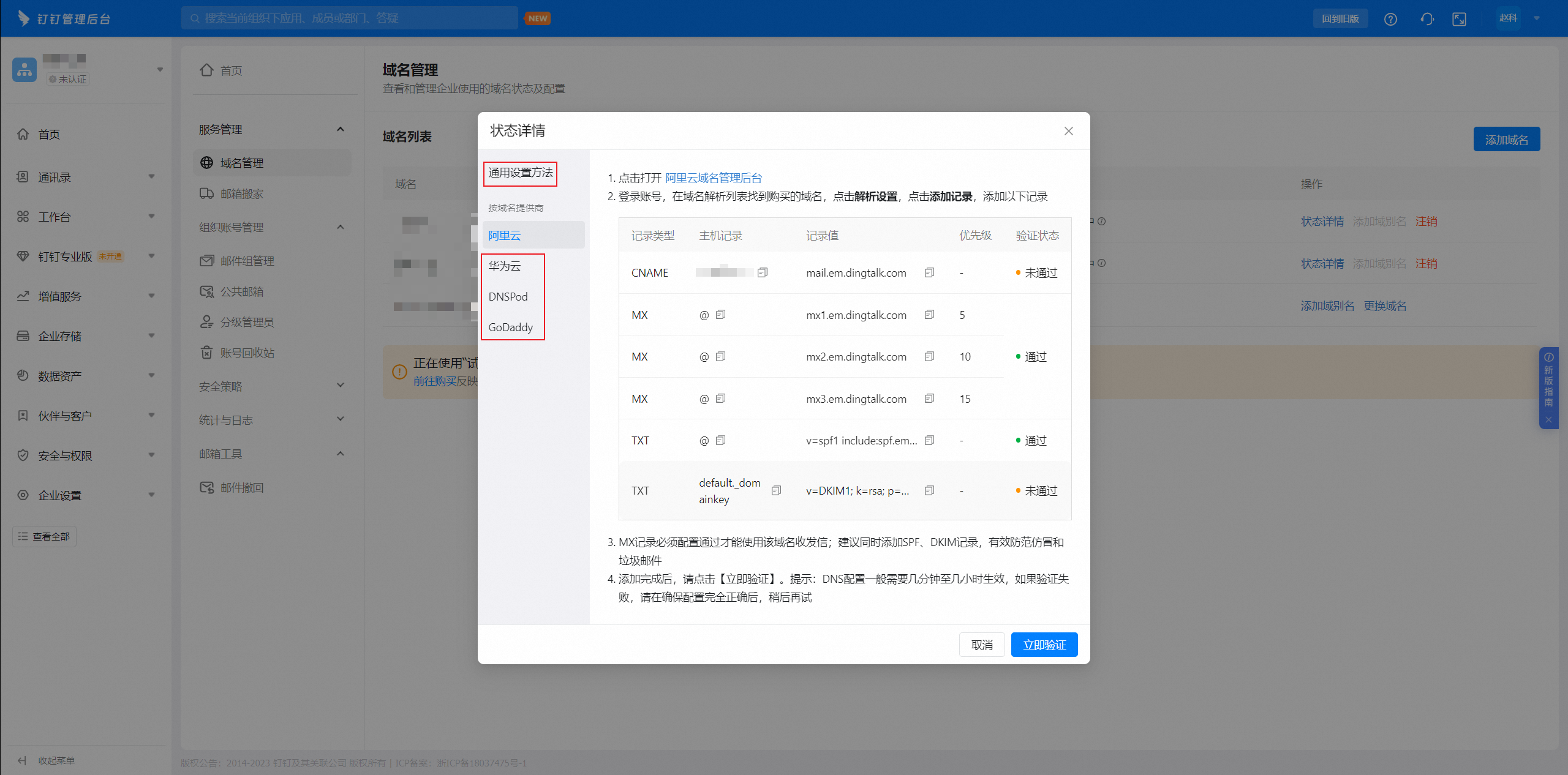The width and height of the screenshot is (1568, 775).
Task: Open 公共邮箱 menu item
Action: coord(272,291)
